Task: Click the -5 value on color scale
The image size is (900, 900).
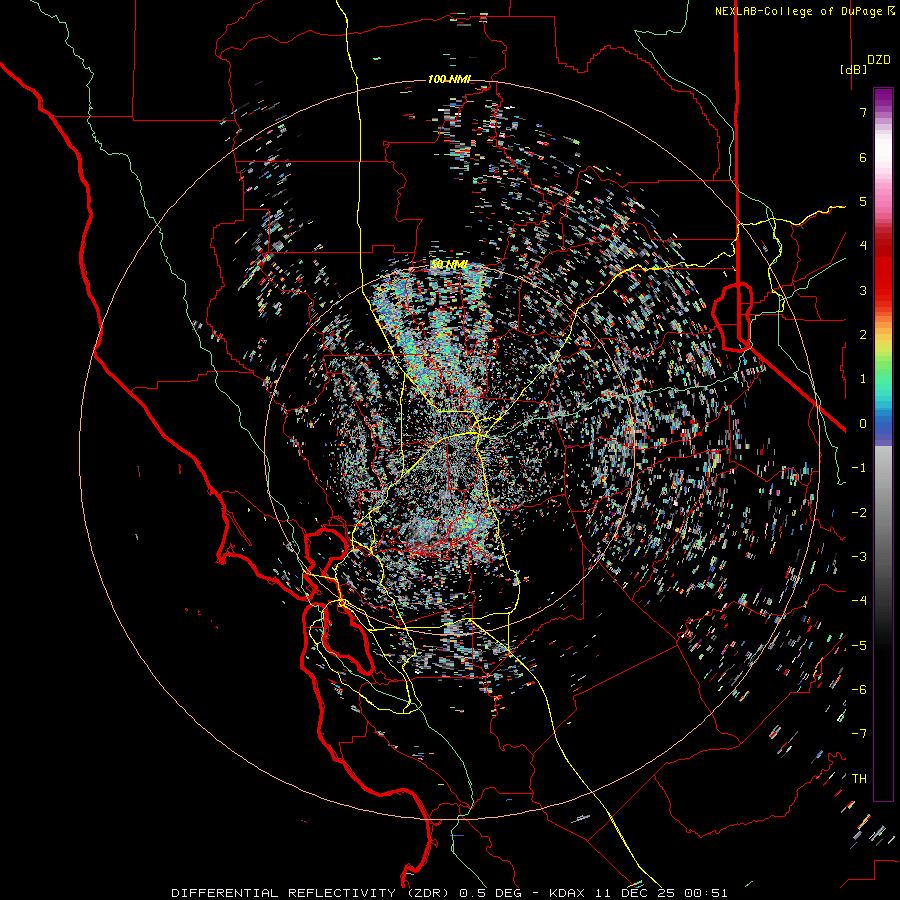Action: (859, 645)
